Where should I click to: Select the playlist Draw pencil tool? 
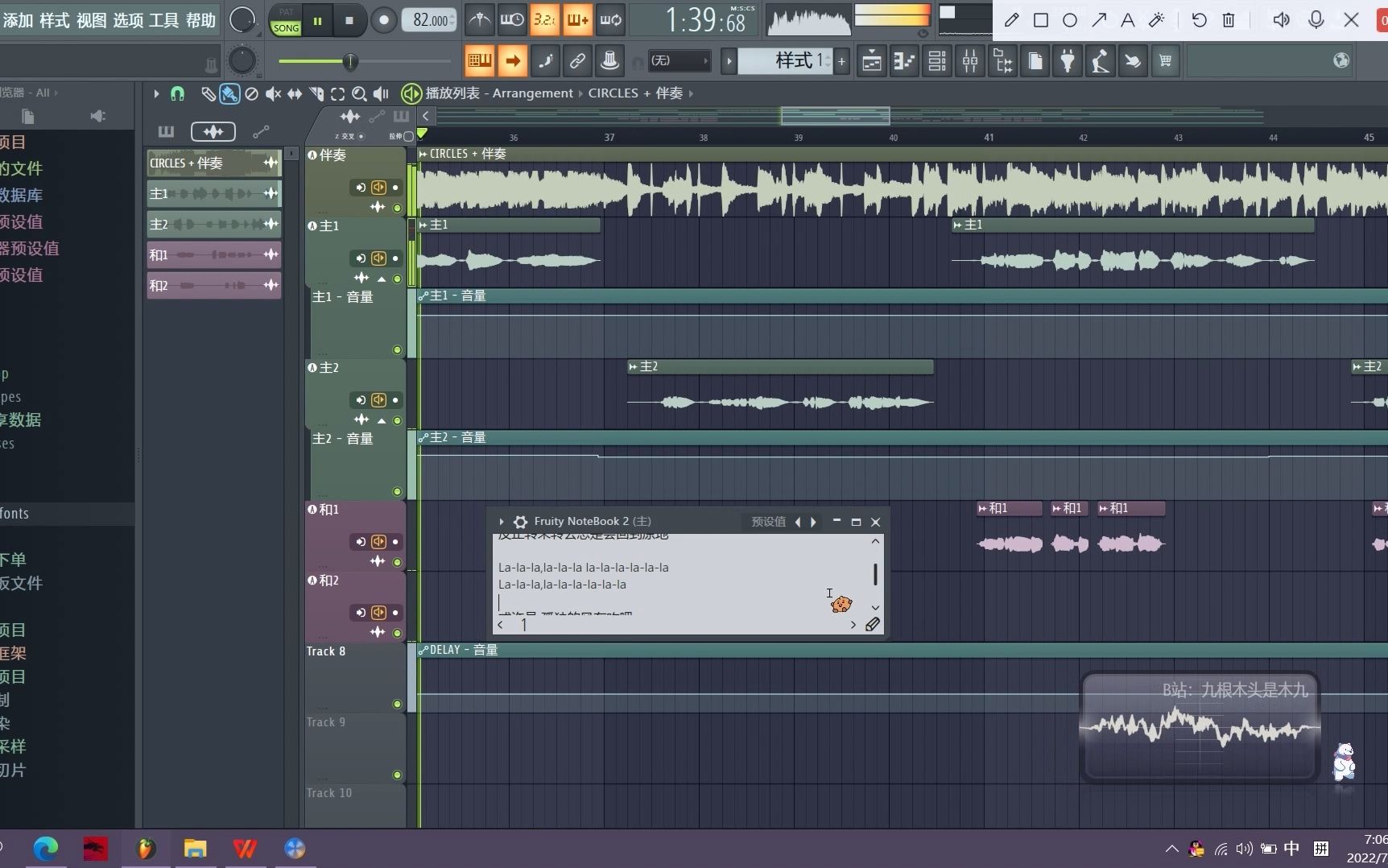tap(208, 94)
